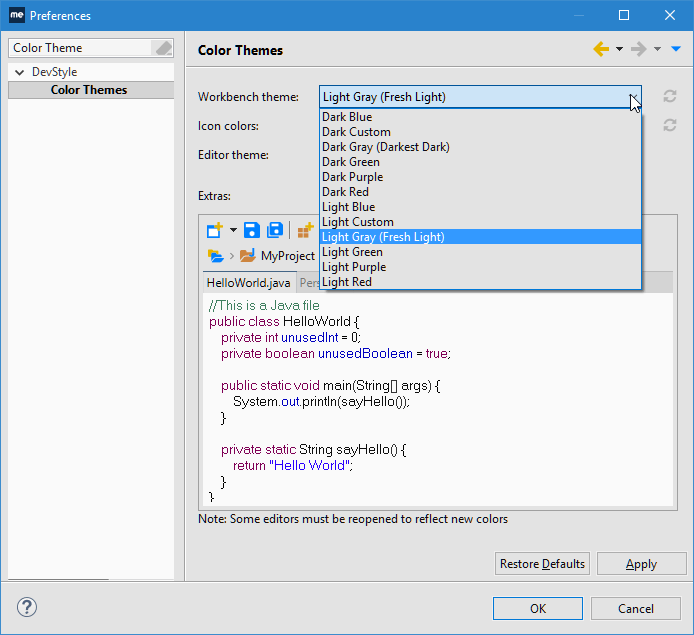Screen dimensions: 694x635
Task: Click the MyProject folder icon in breadcrumb
Action: [248, 256]
